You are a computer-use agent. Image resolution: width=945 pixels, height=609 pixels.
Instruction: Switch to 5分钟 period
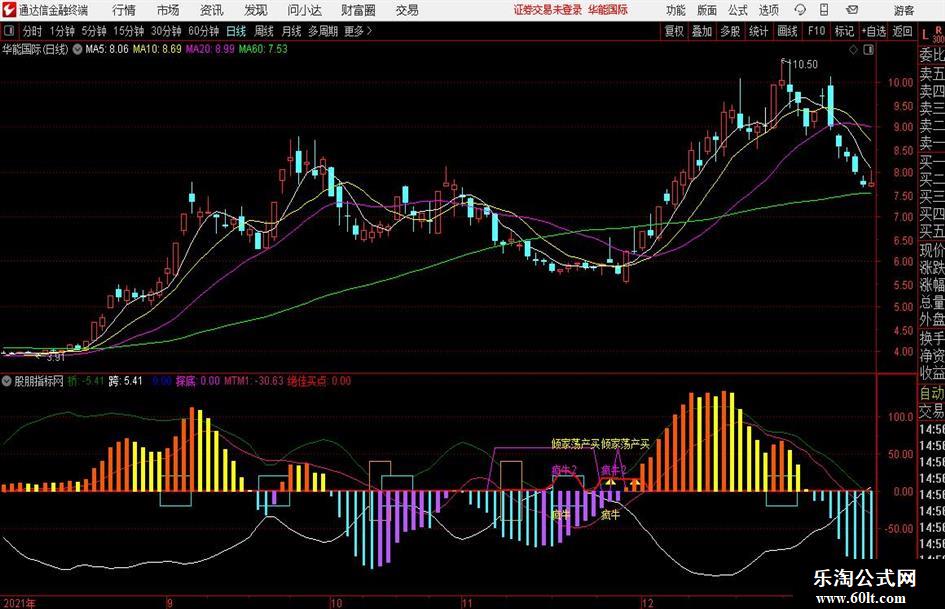coord(94,31)
